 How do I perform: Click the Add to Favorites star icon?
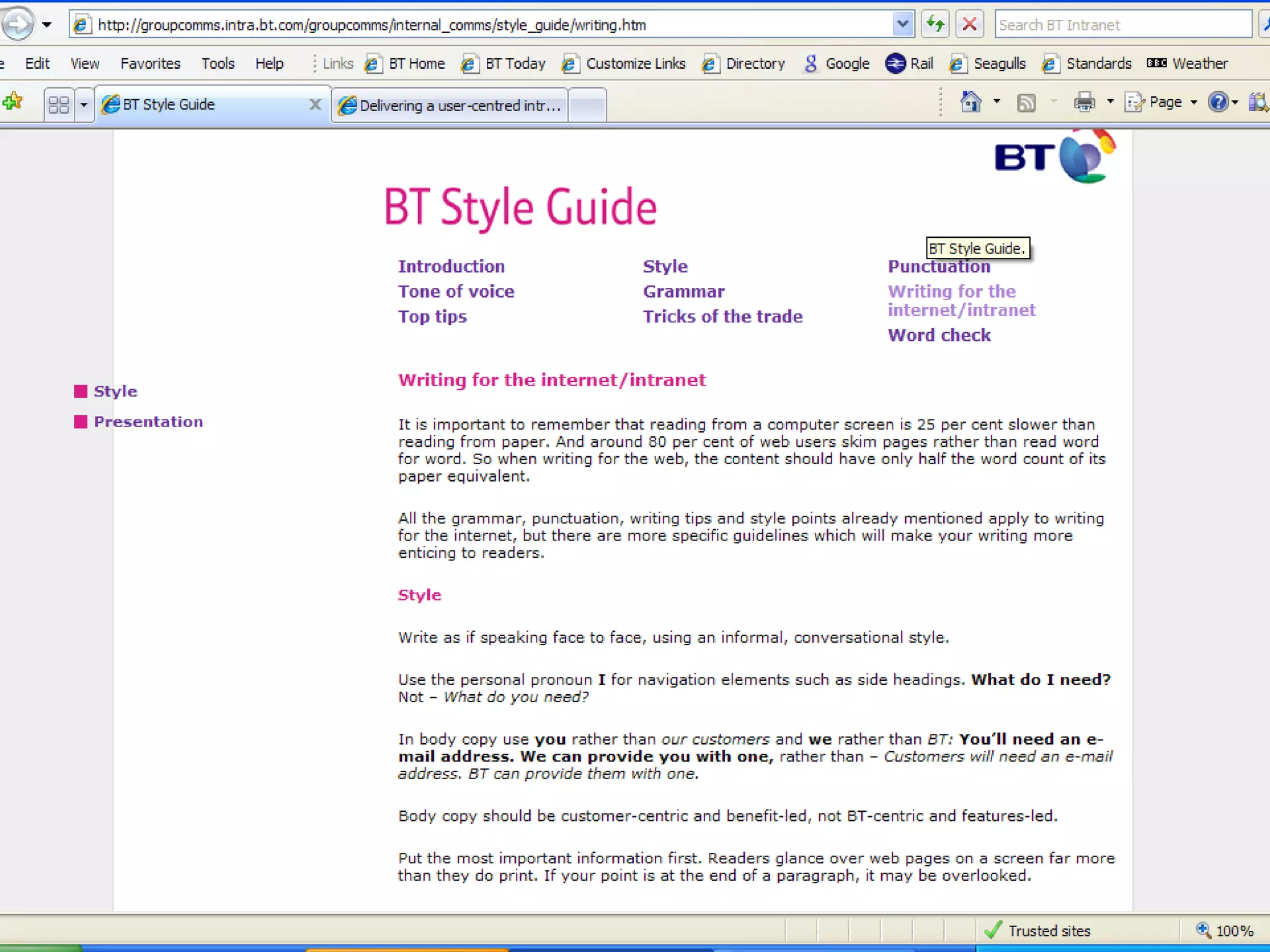(13, 102)
